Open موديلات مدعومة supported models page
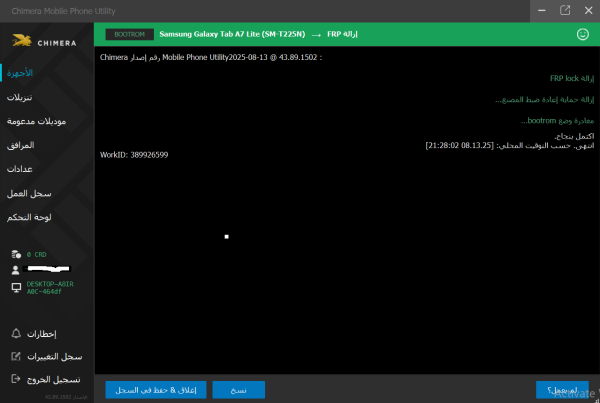The height and width of the screenshot is (403, 600). click(x=36, y=121)
